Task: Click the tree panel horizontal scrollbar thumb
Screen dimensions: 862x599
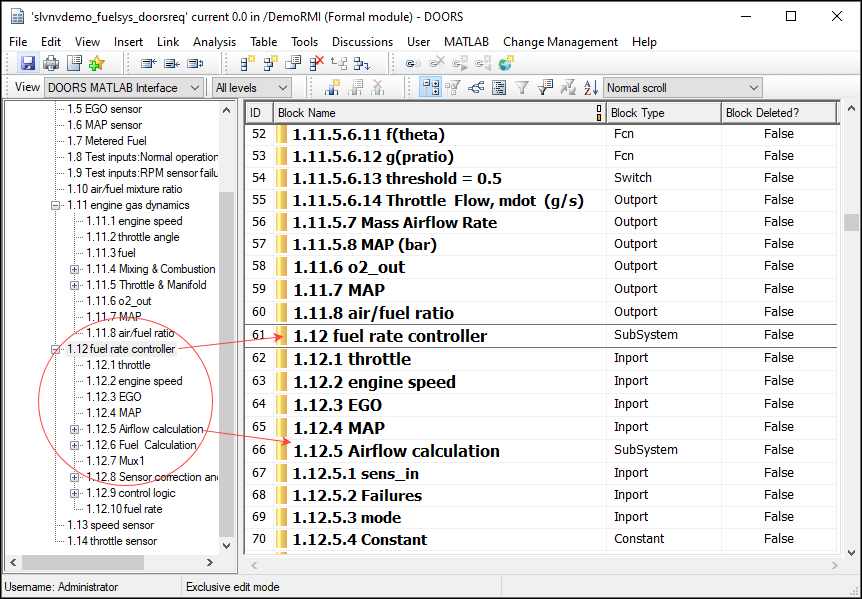Action: point(82,563)
